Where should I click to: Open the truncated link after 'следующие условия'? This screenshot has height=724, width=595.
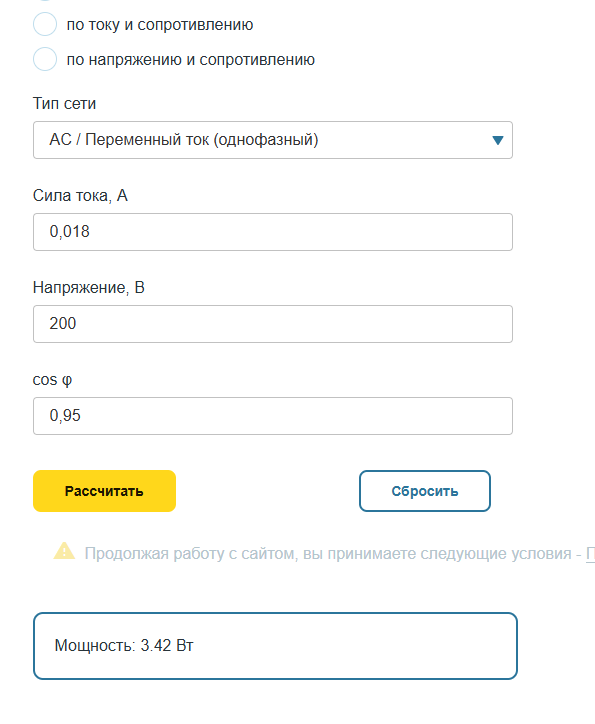pos(590,553)
